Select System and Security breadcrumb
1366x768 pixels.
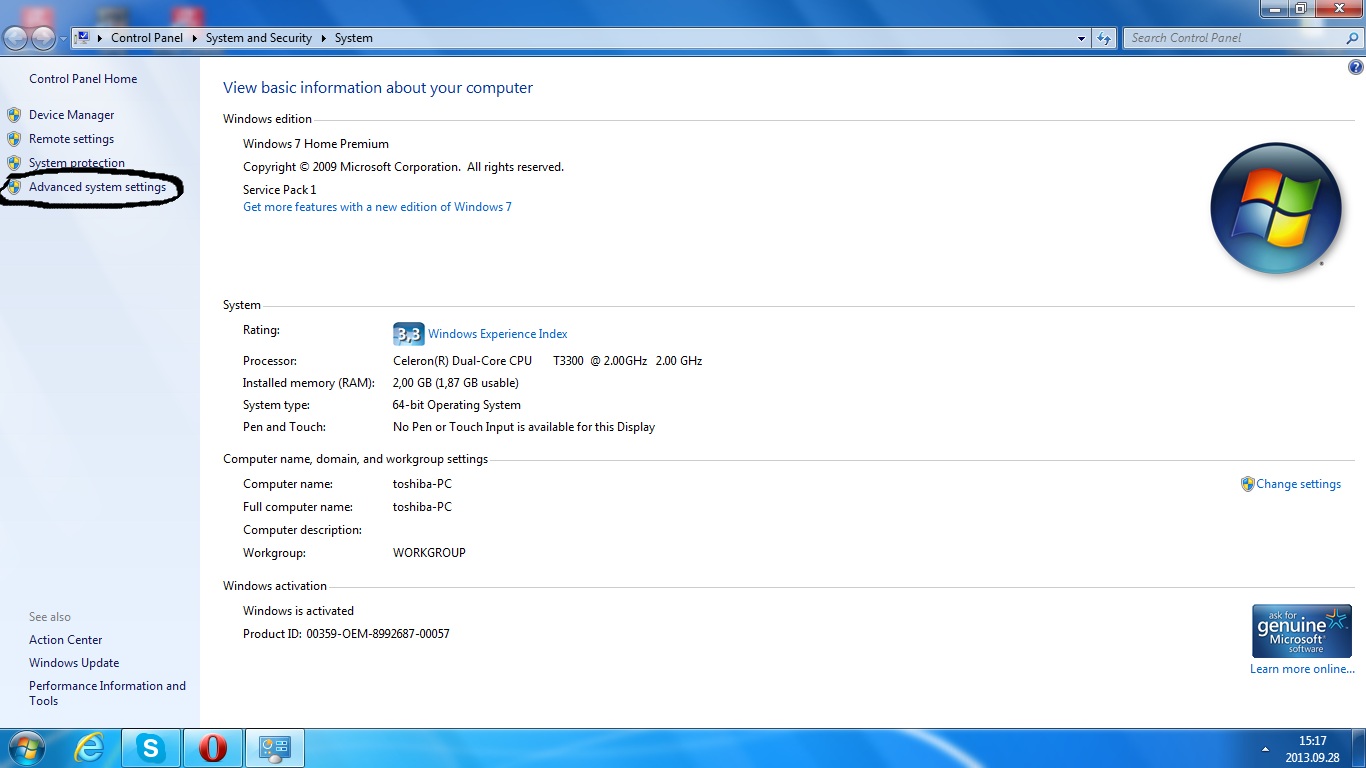(259, 38)
